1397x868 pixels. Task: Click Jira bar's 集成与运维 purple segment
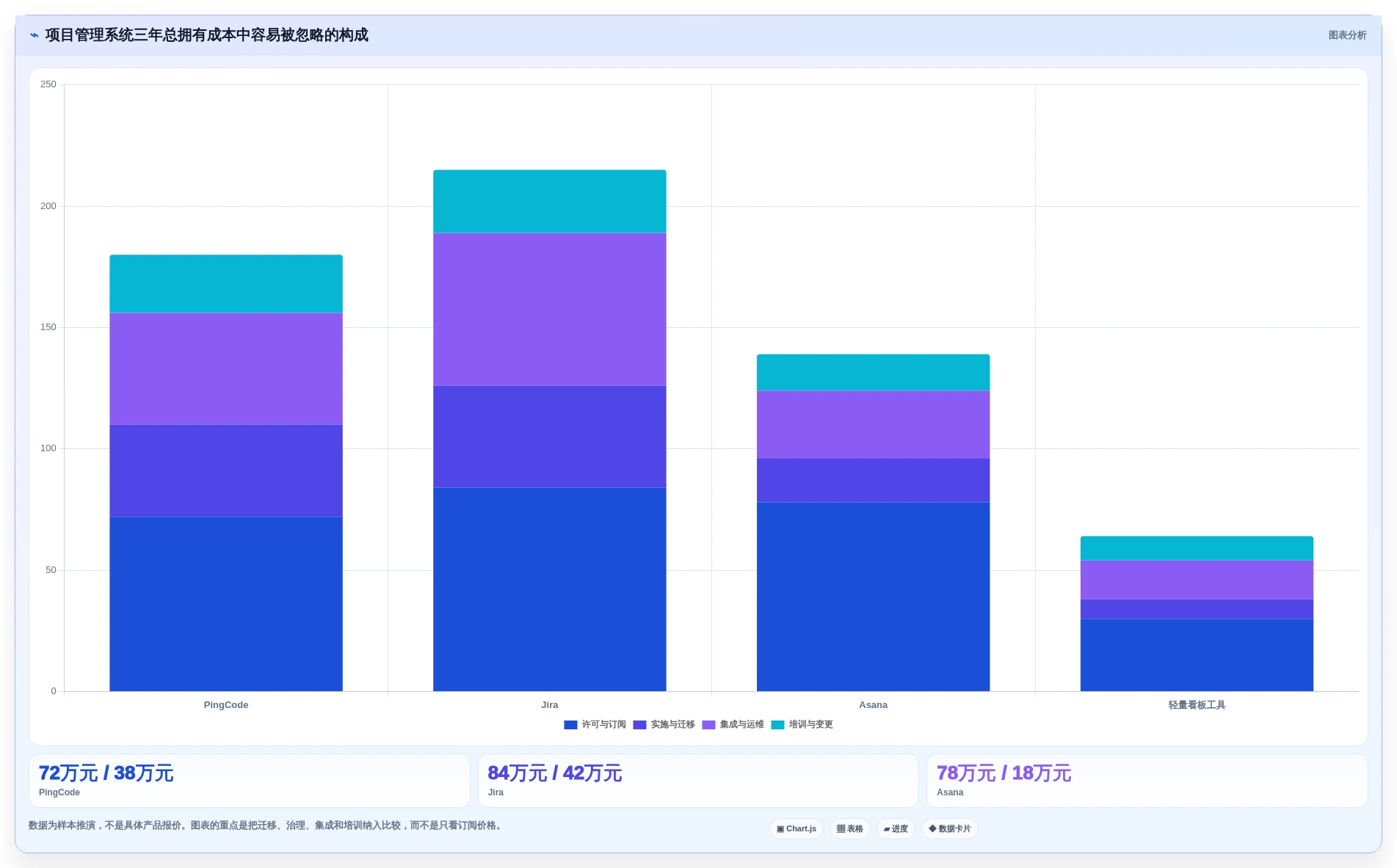550,310
